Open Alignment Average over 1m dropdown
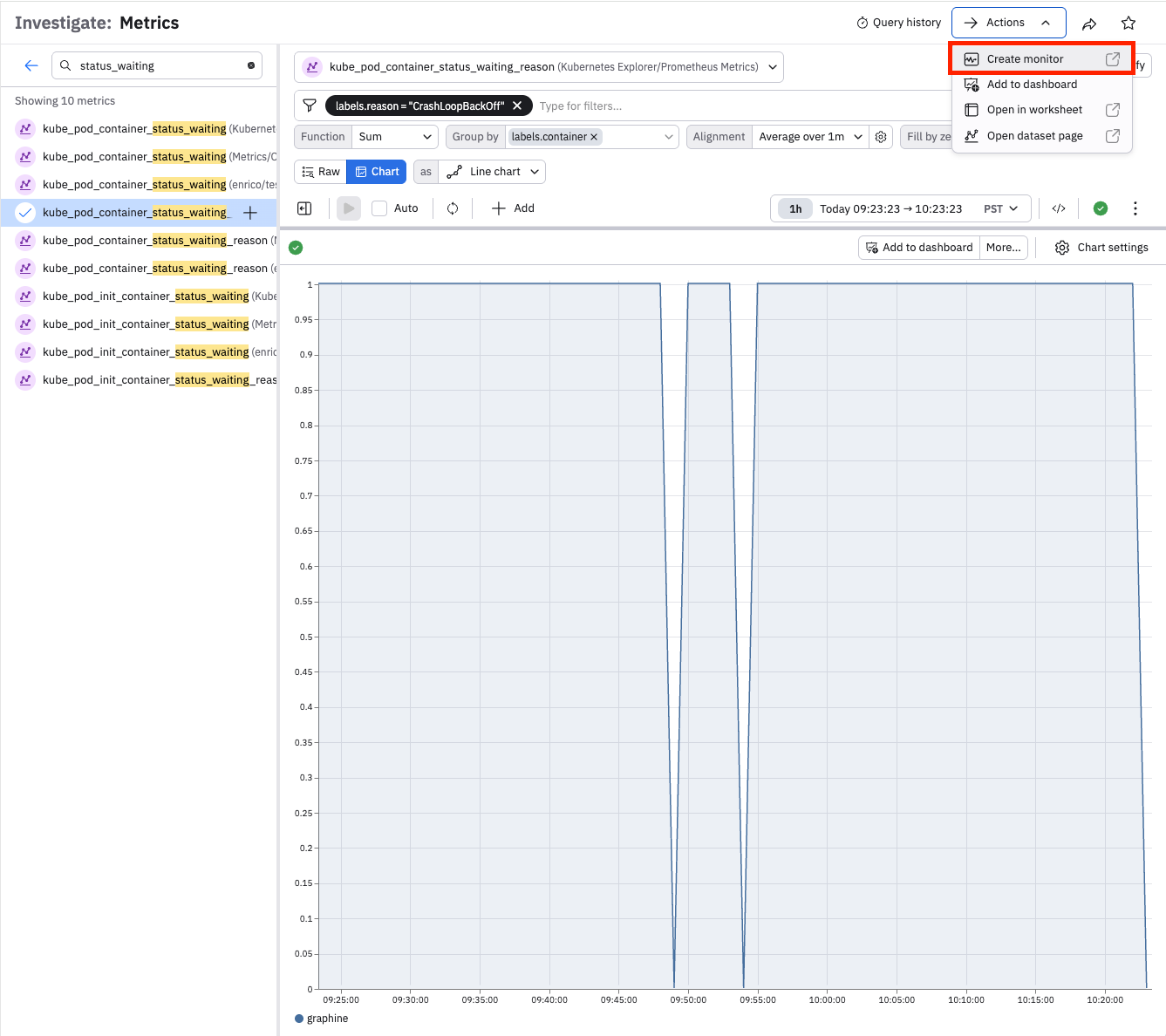The width and height of the screenshot is (1166, 1036). 810,137
